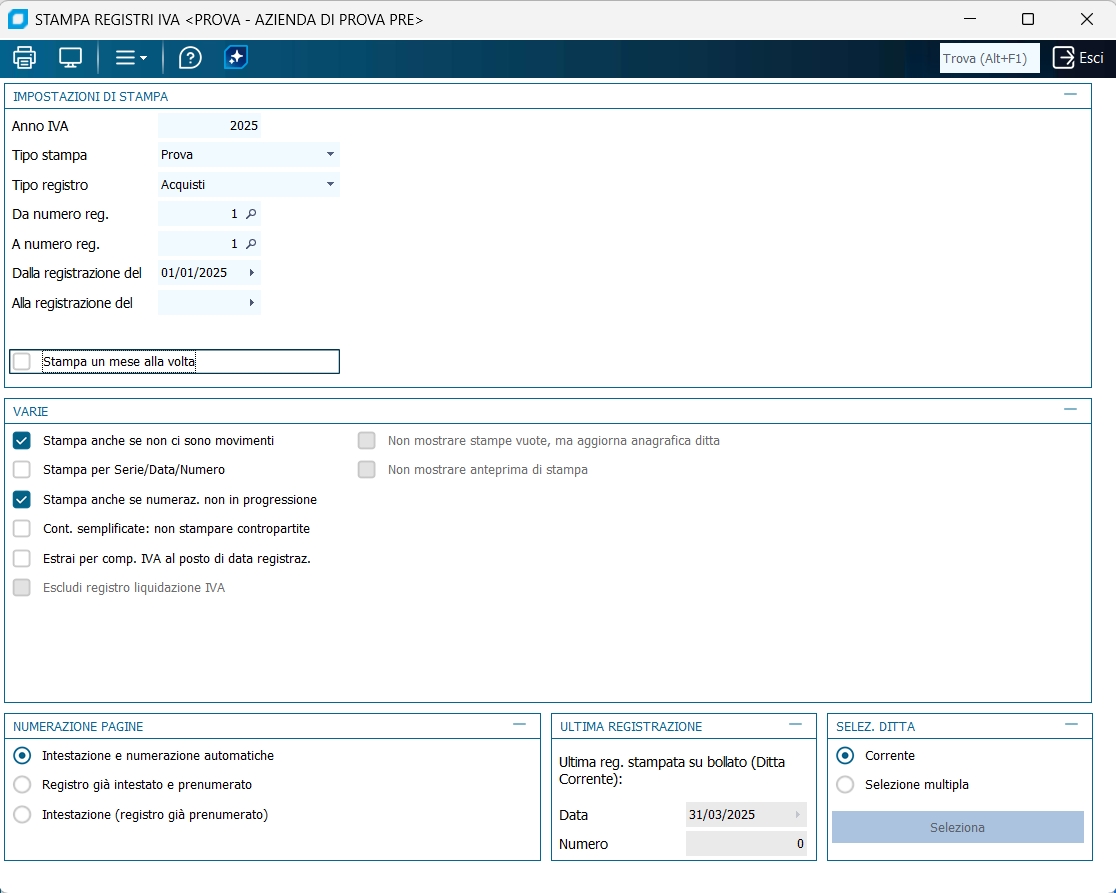Image resolution: width=1116 pixels, height=893 pixels.
Task: Enable Stampa un mese alla volta
Action: click(22, 362)
